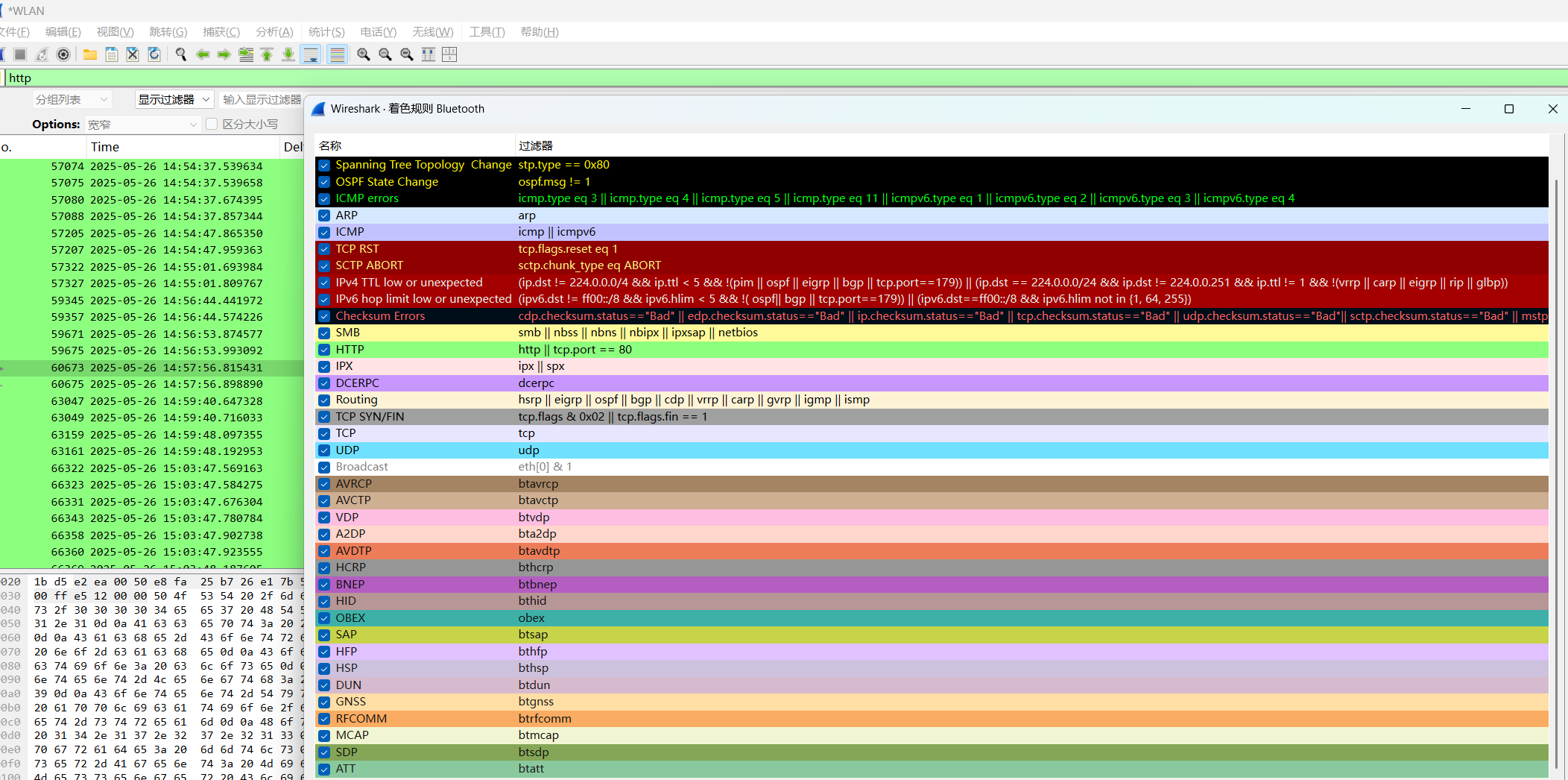Uncheck the OSPF State Change rule

pyautogui.click(x=324, y=182)
